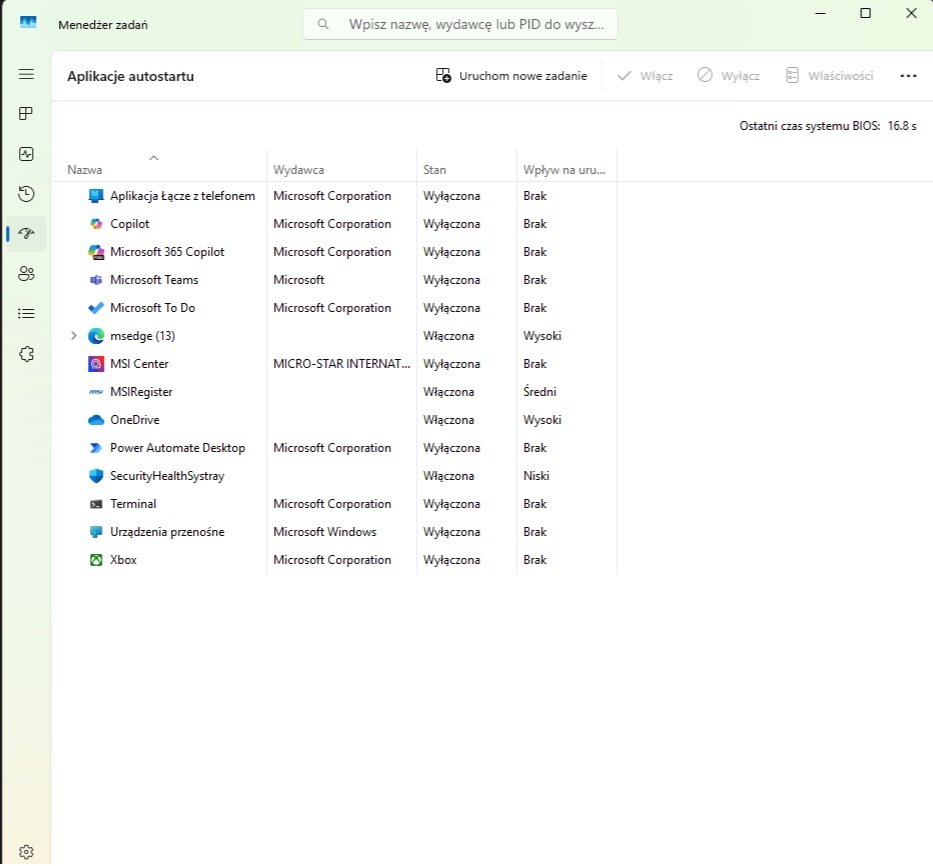933x866 pixels.
Task: Click the Ostatni czas systemu BIOS value
Action: pyautogui.click(x=902, y=126)
